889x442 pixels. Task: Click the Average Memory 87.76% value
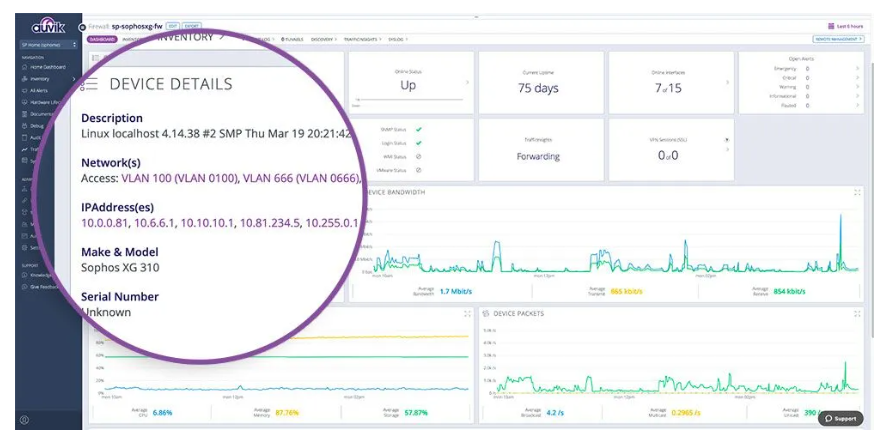tap(287, 413)
